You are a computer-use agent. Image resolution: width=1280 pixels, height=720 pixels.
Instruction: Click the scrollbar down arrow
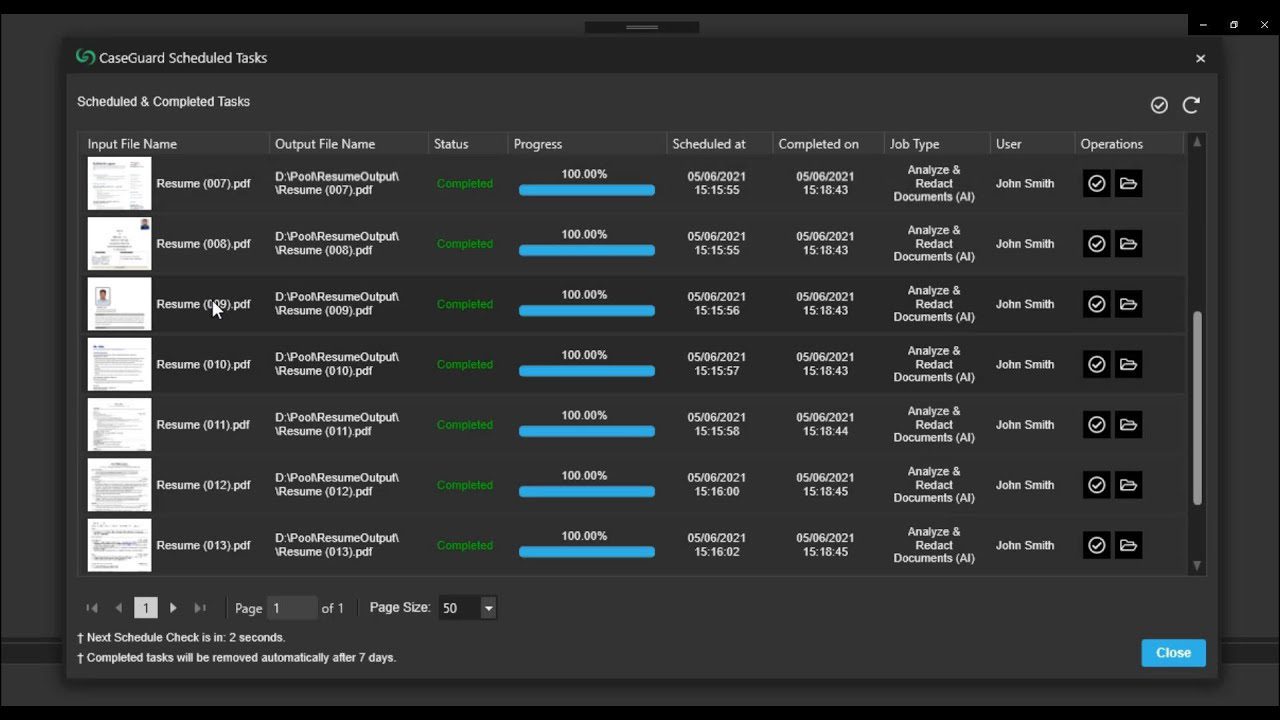tap(1197, 566)
